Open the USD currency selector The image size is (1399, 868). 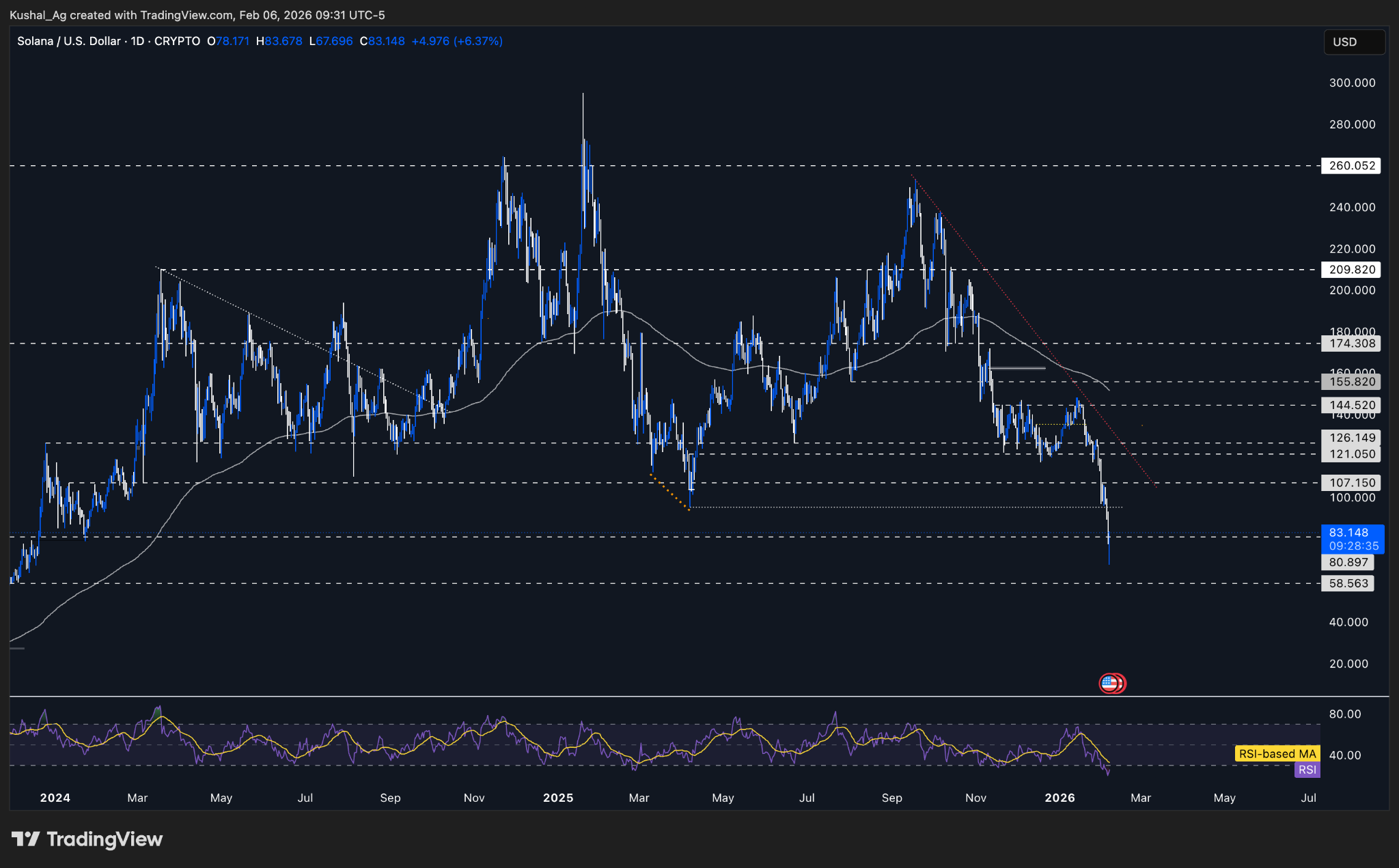[1353, 42]
